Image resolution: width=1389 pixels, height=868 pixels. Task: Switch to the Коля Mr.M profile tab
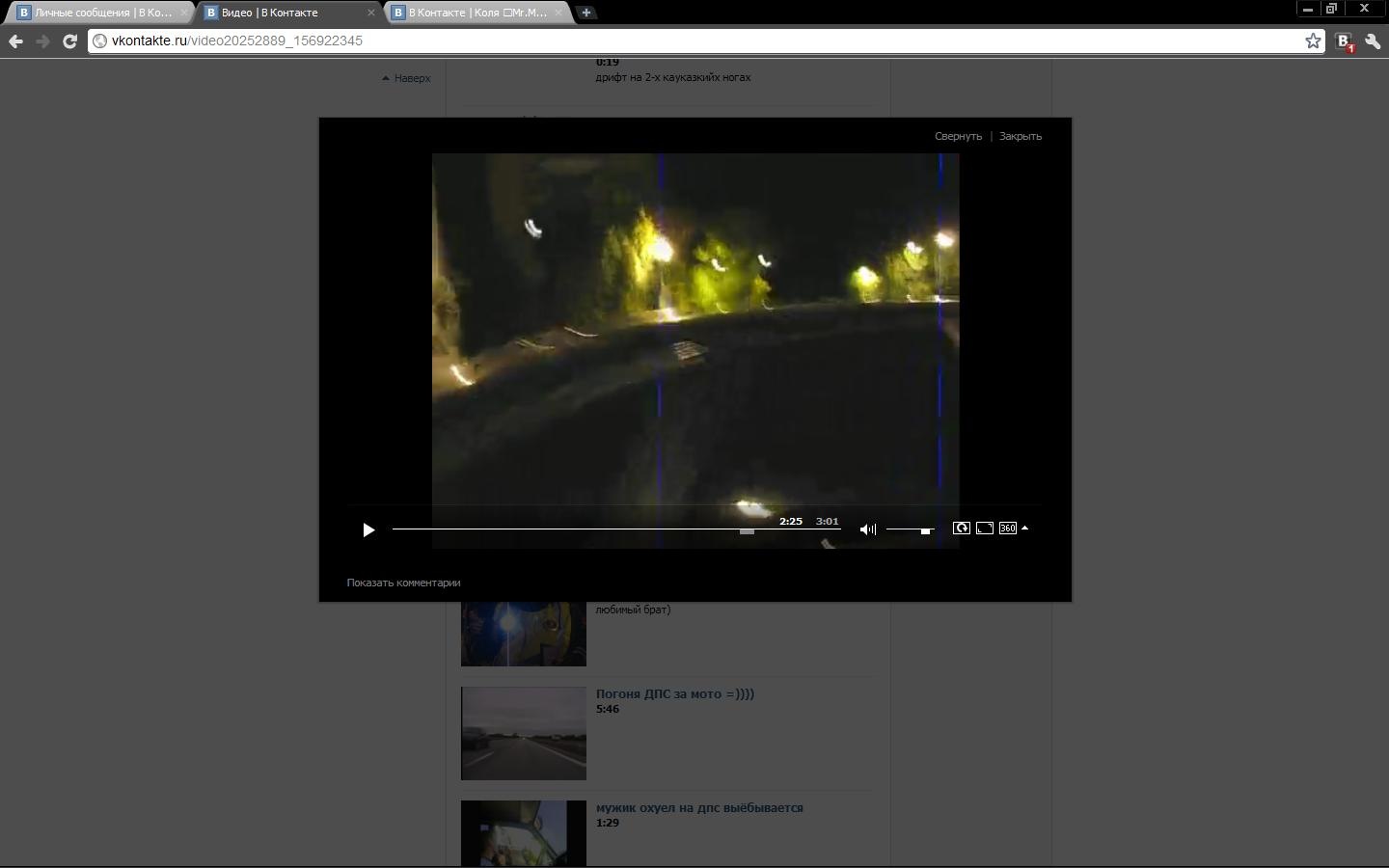477,13
